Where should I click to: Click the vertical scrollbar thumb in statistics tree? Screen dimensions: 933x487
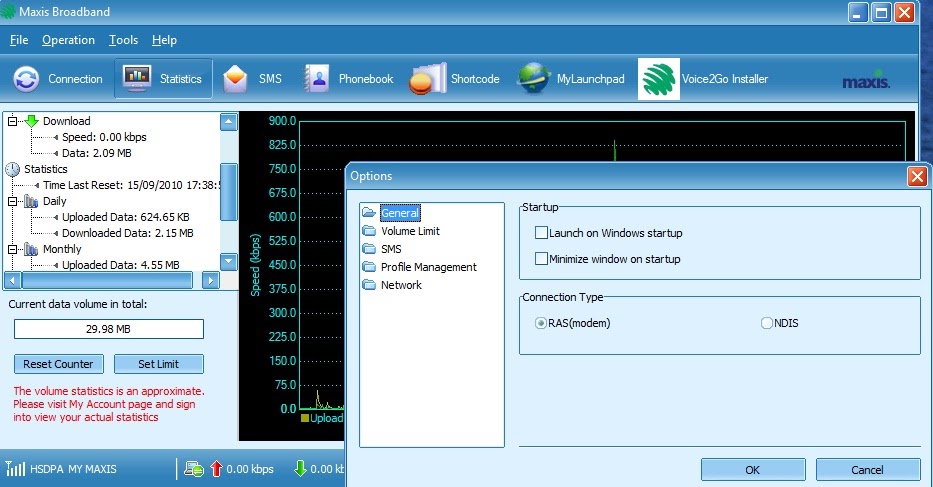(229, 192)
